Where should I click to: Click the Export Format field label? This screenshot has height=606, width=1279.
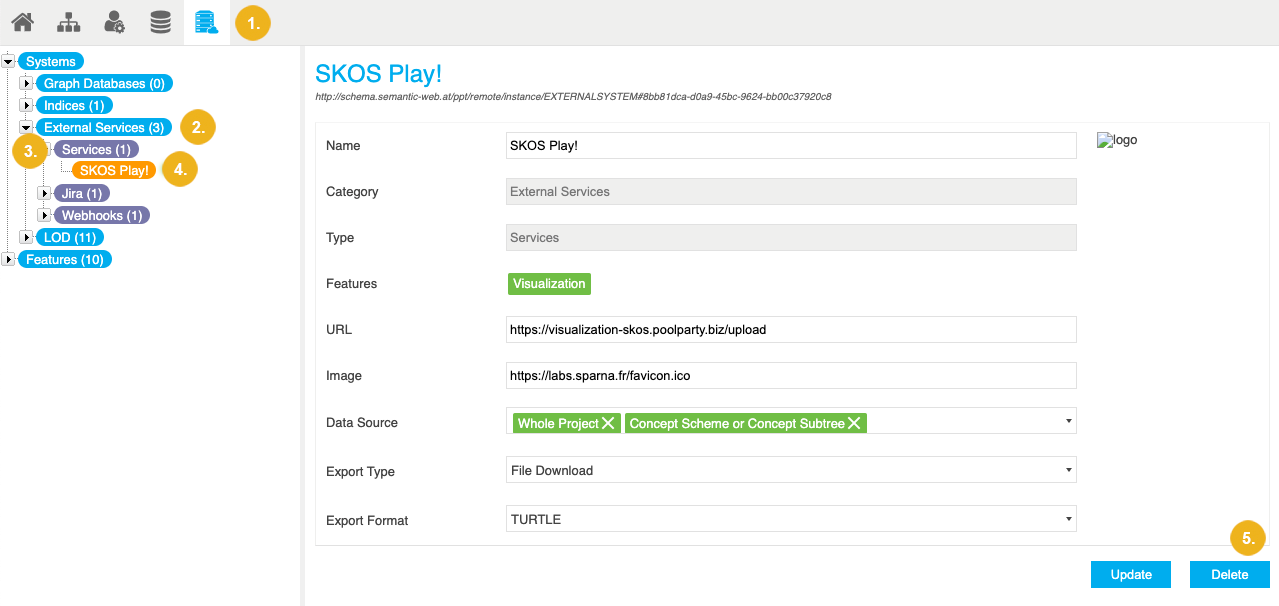[367, 520]
